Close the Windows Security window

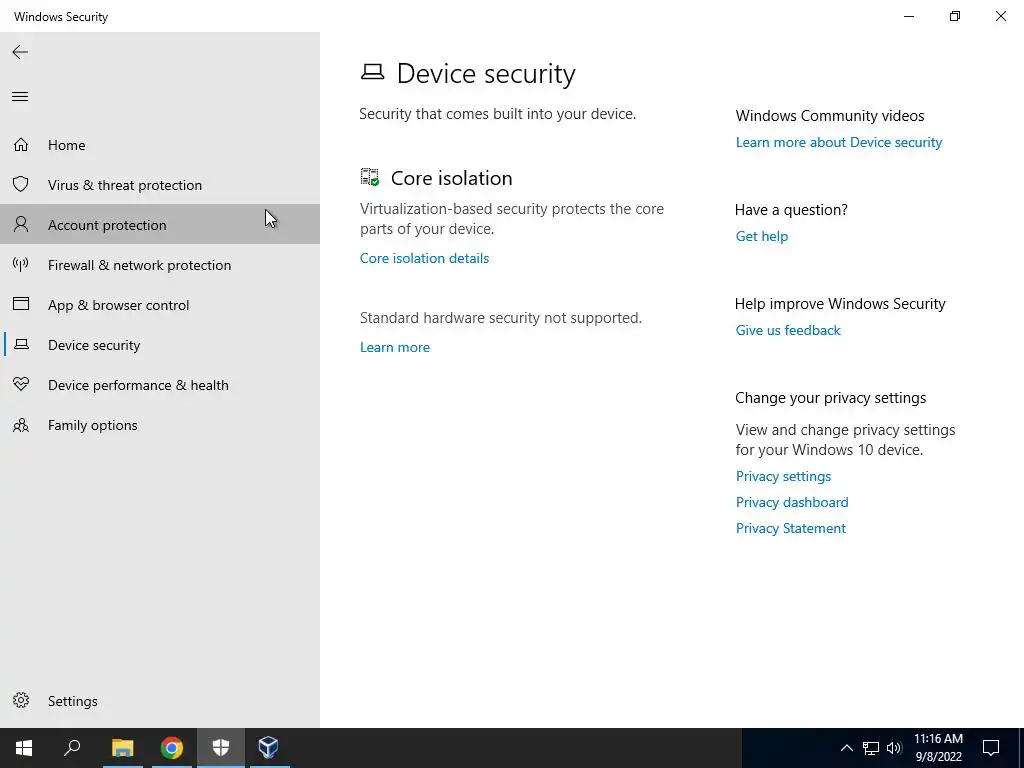[x=1000, y=16]
